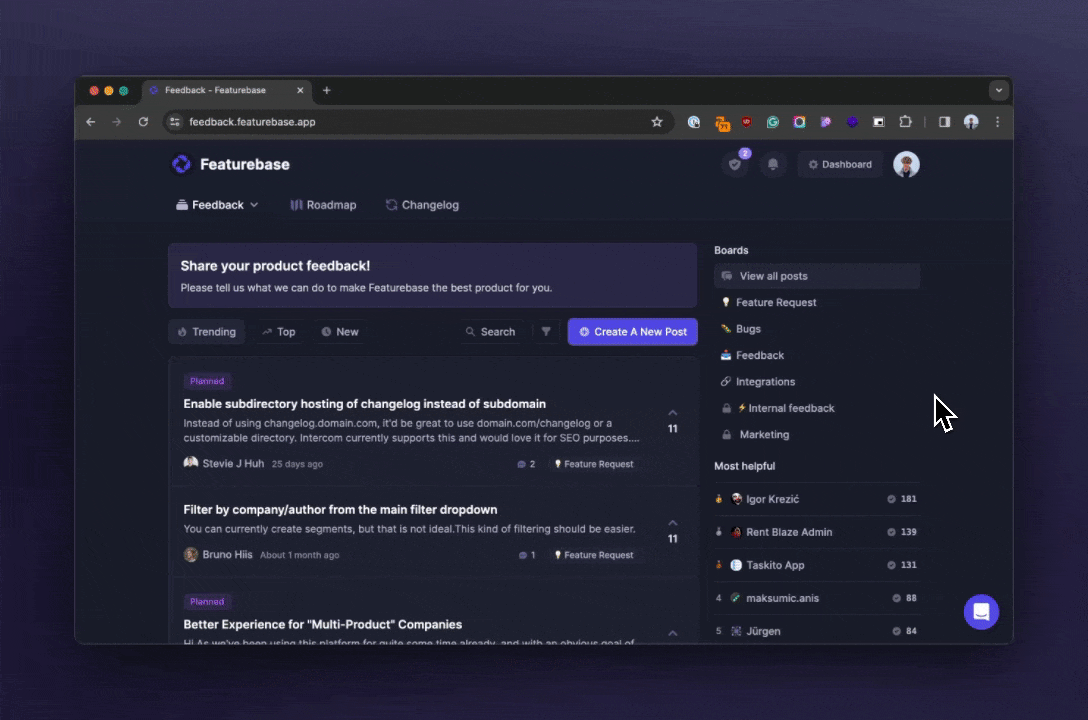Expand the Feedback dropdown menu

217,205
